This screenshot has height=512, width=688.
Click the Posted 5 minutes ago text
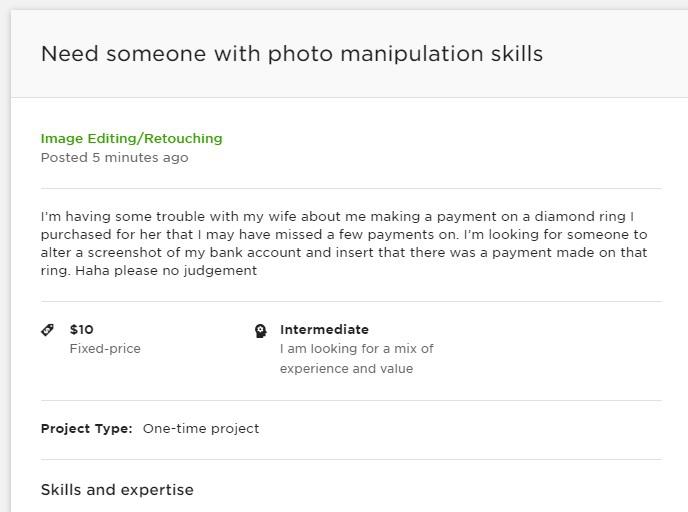pyautogui.click(x=114, y=157)
